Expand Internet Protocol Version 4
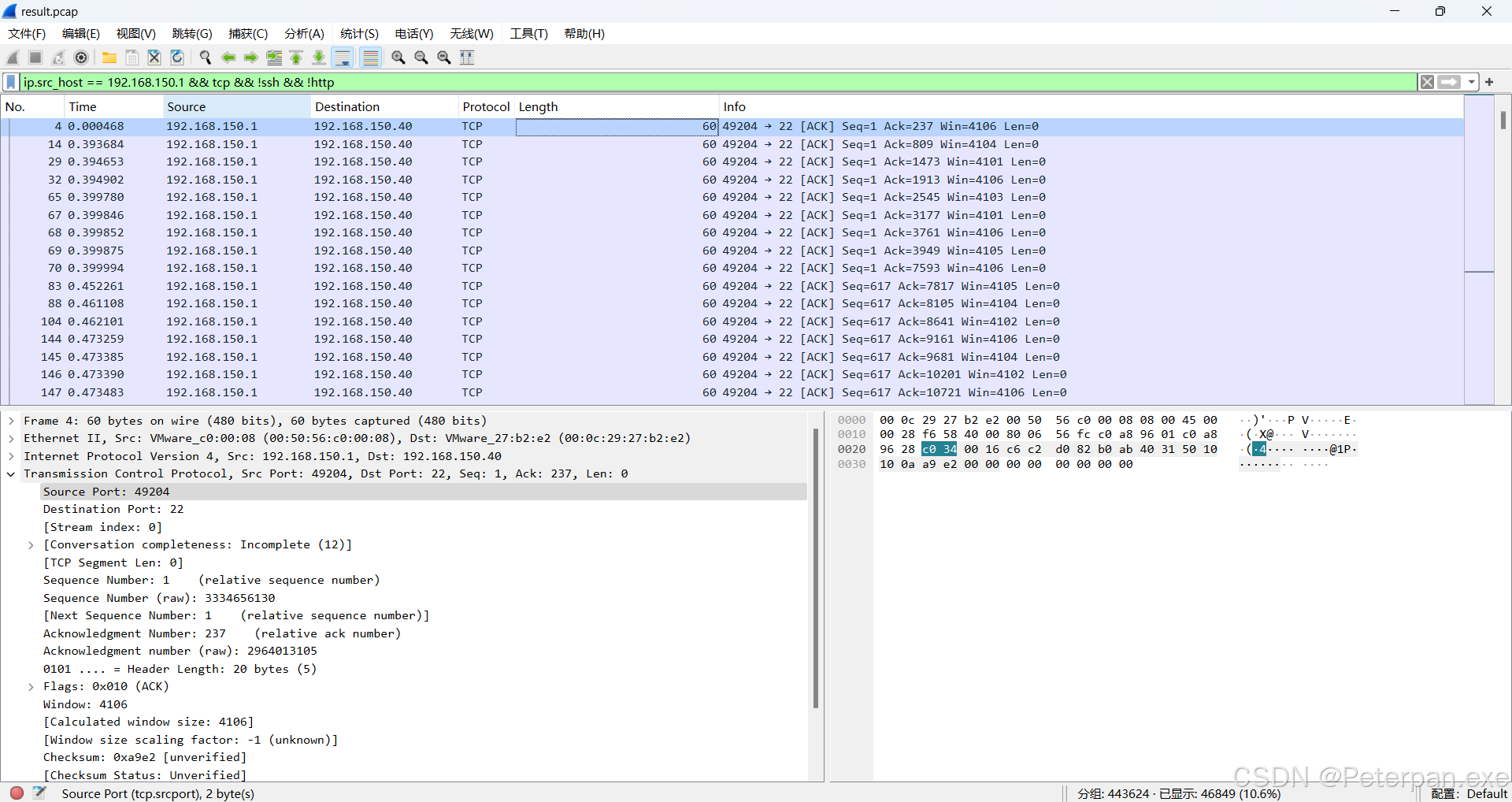This screenshot has height=802, width=1512. 11,456
